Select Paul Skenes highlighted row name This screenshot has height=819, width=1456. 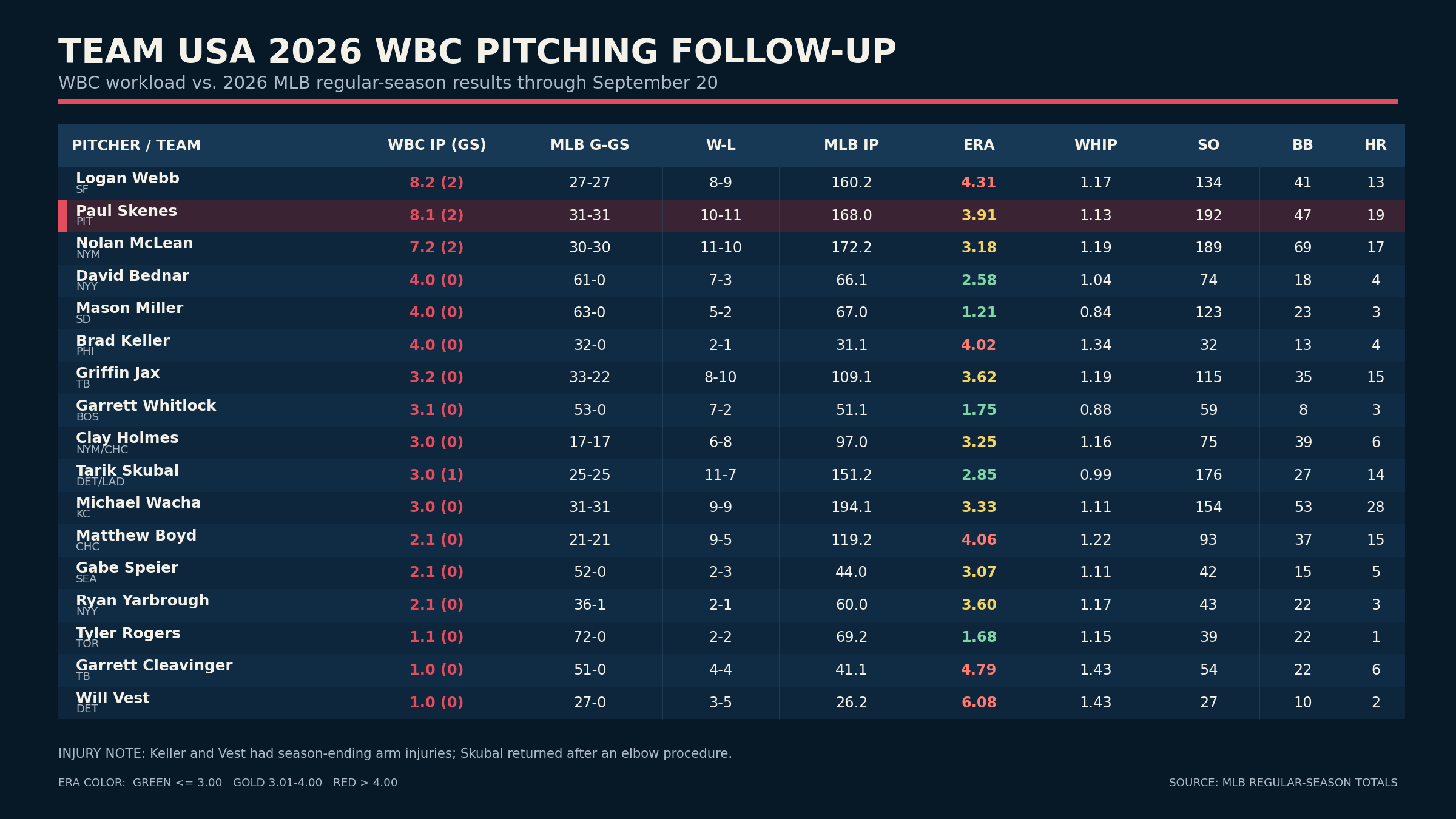[x=126, y=211]
